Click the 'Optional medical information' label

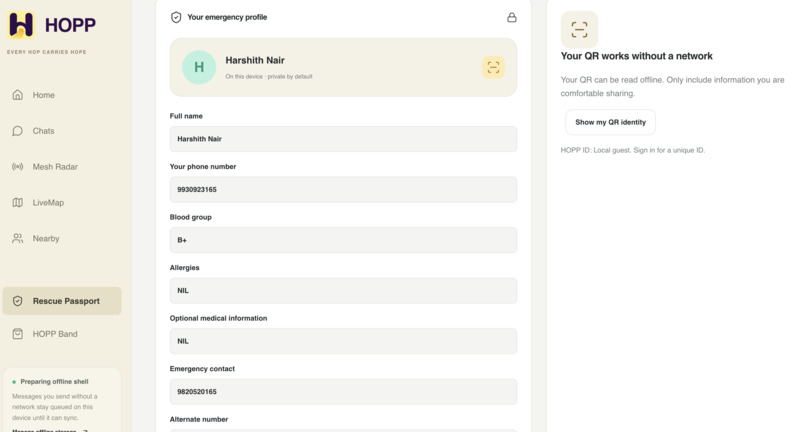coord(218,318)
